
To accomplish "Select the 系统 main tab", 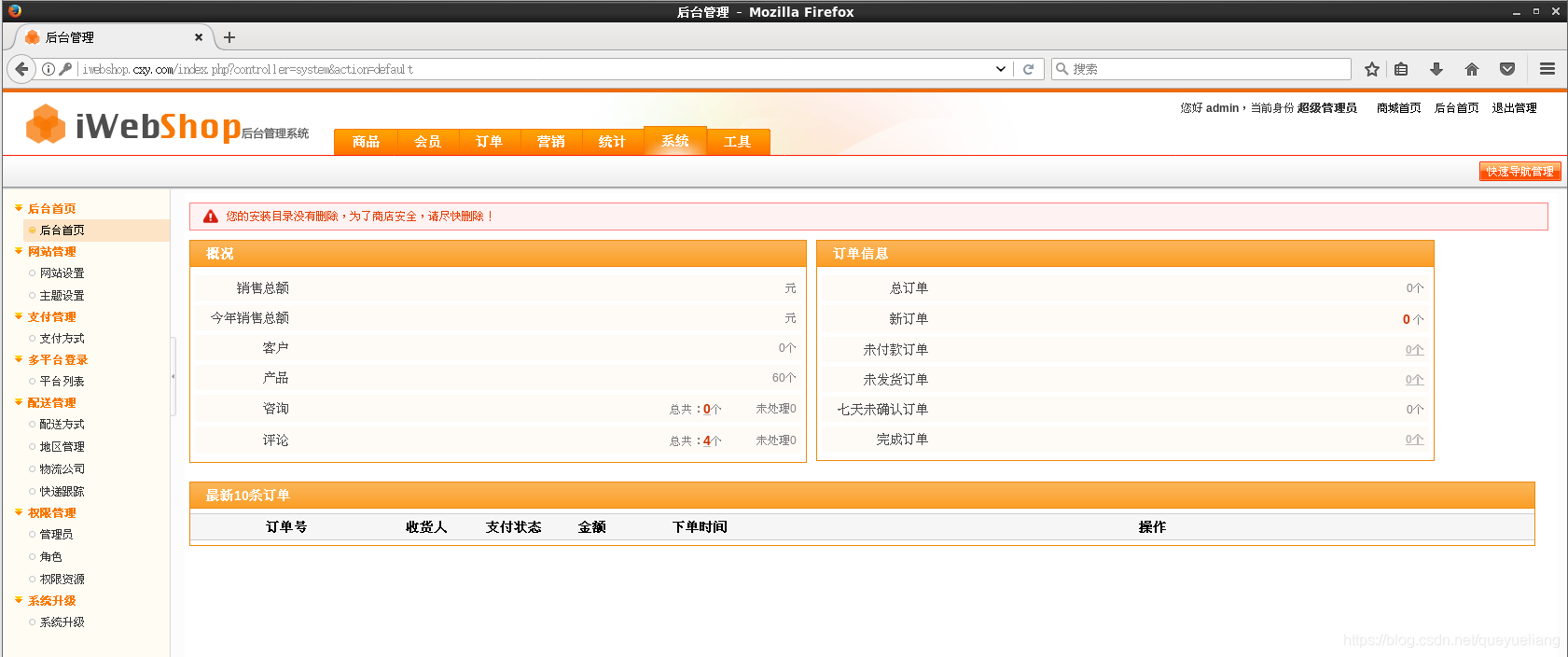I will [675, 141].
